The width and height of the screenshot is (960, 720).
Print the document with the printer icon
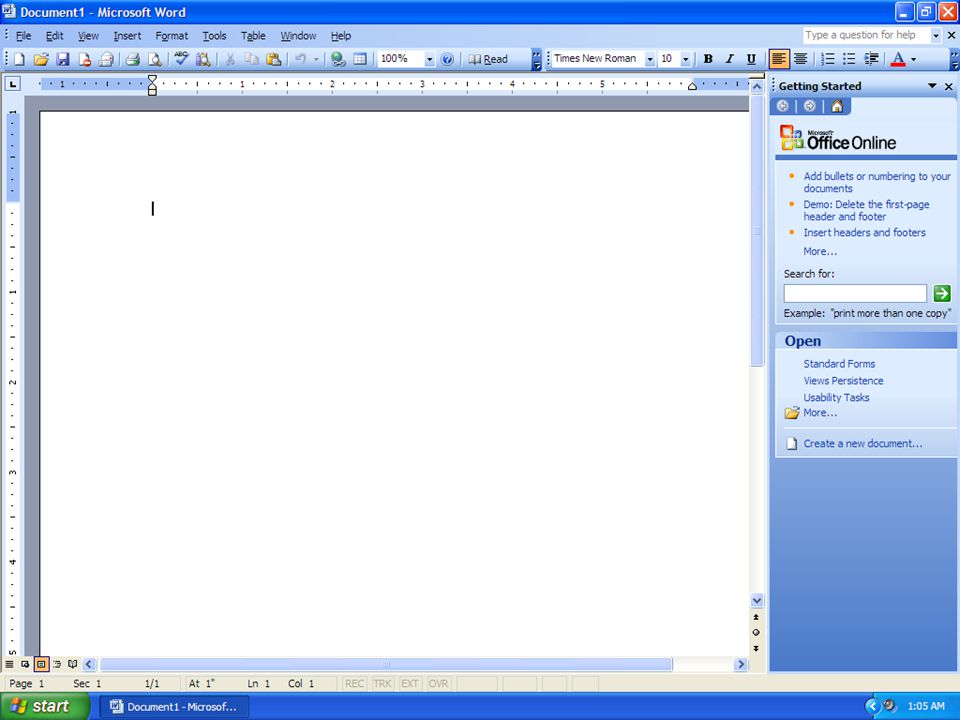132,59
